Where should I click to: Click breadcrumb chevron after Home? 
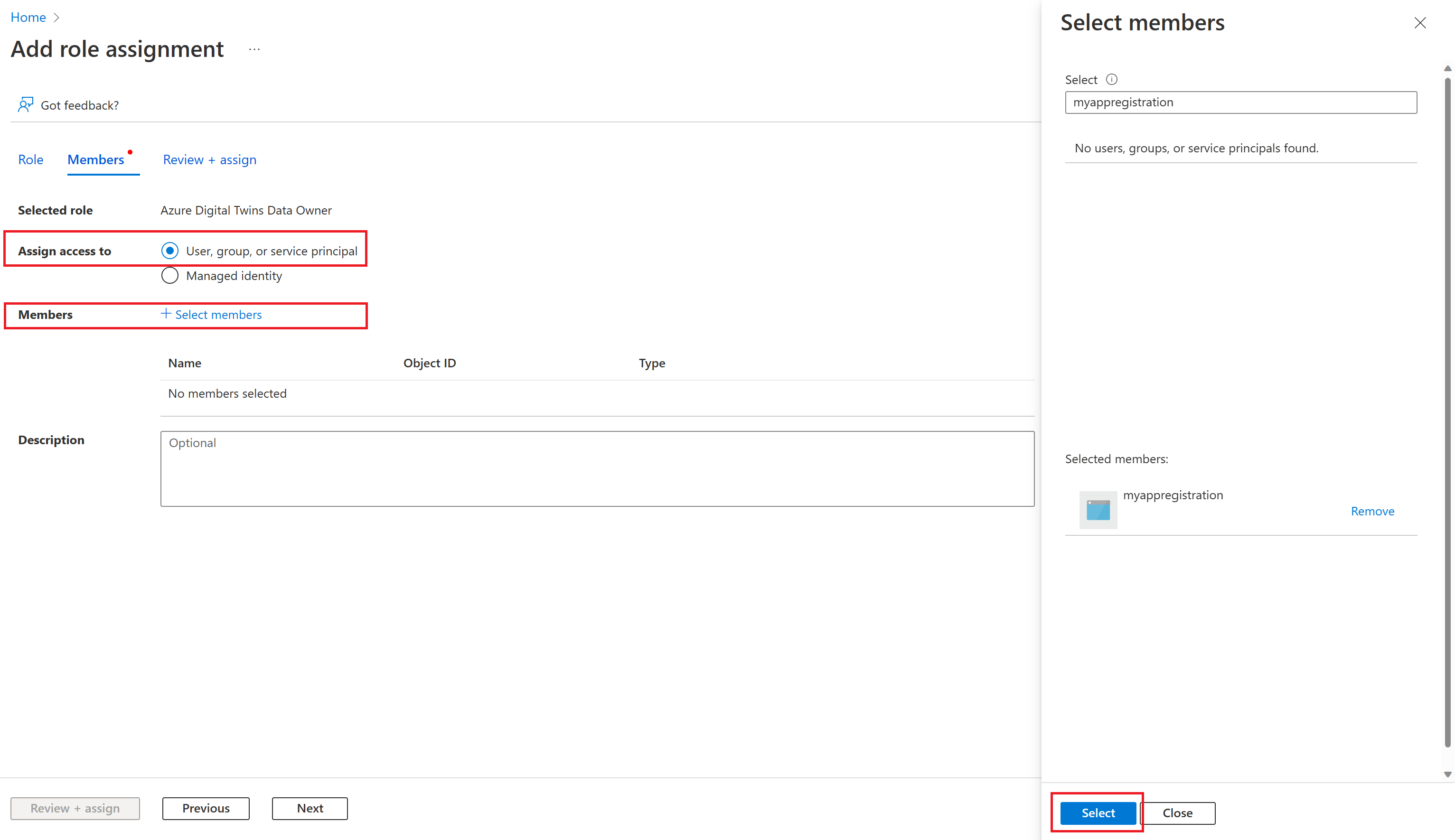[x=56, y=18]
